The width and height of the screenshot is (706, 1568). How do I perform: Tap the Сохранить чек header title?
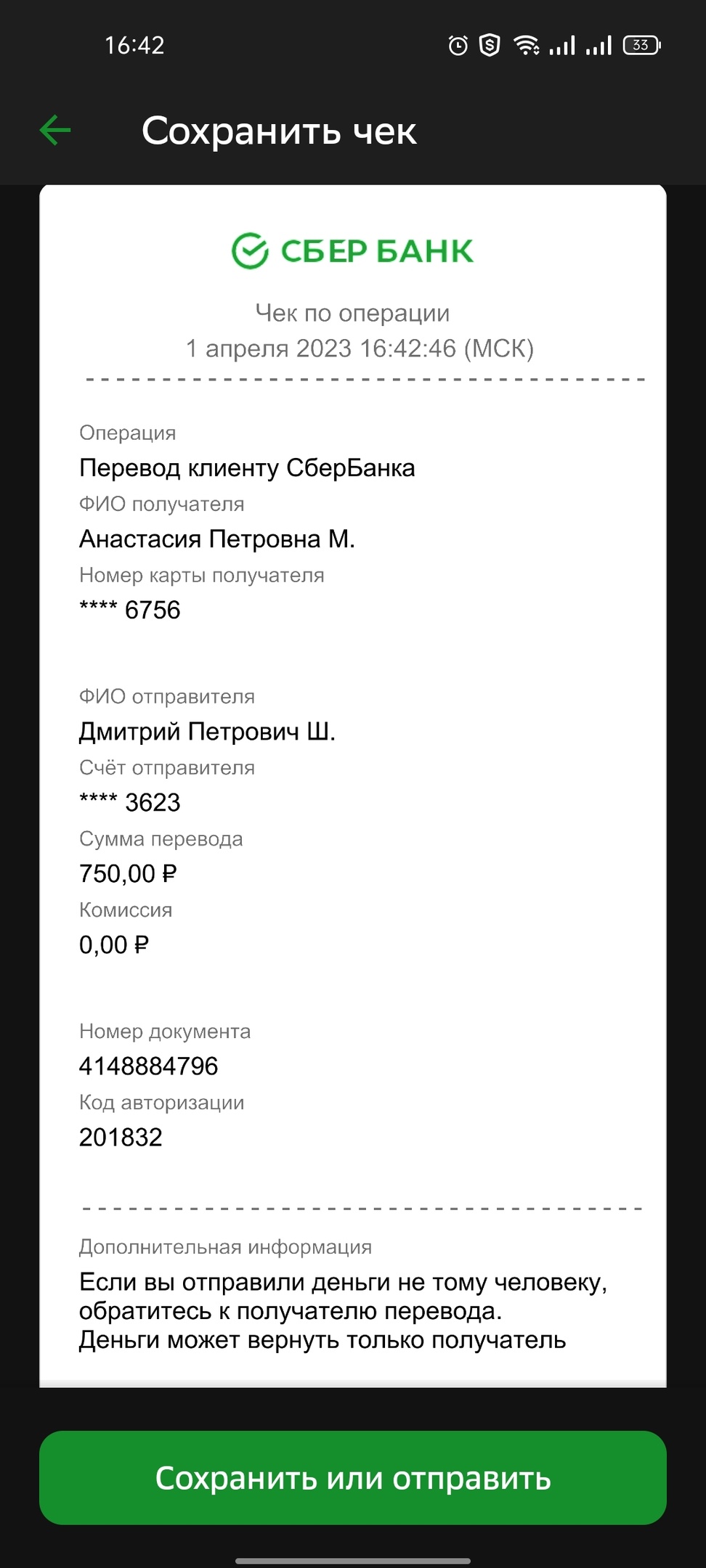click(x=279, y=131)
